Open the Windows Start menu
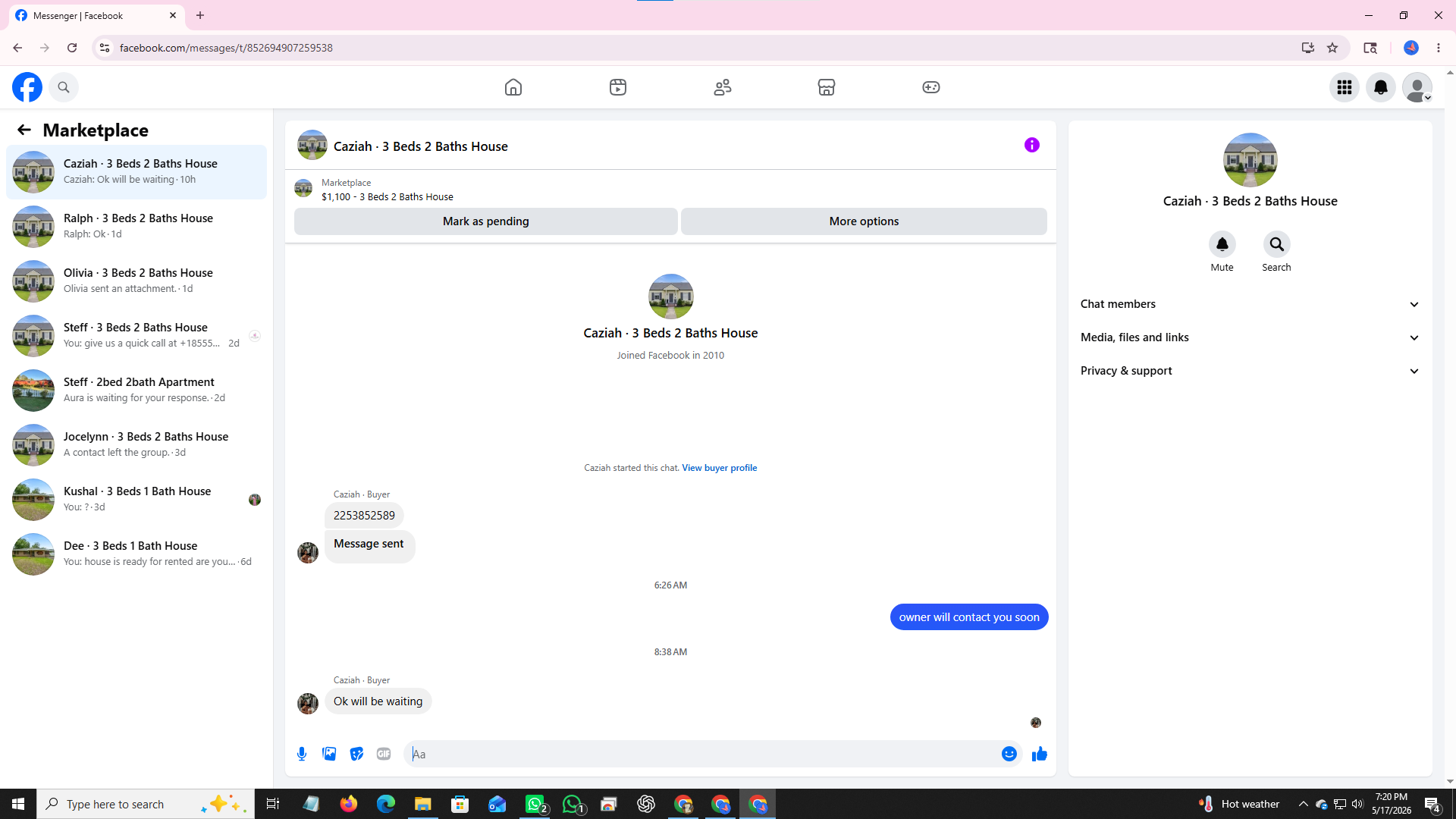 [x=18, y=804]
